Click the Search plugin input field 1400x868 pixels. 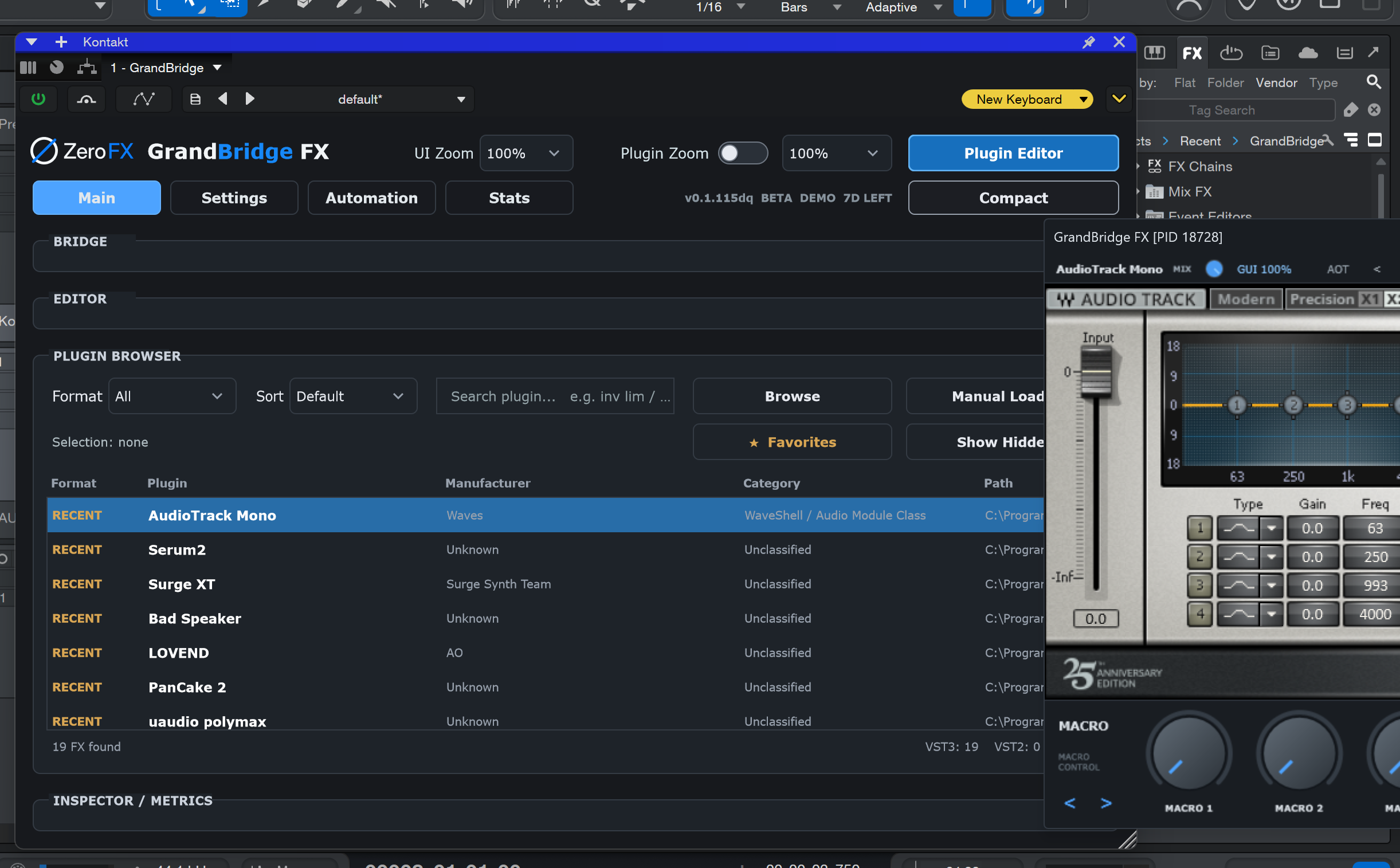click(x=555, y=396)
